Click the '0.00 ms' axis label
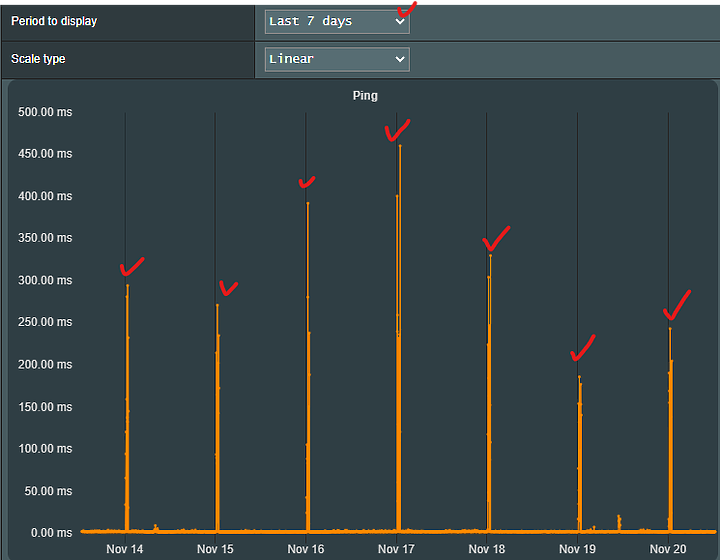Image resolution: width=720 pixels, height=560 pixels. pos(51,533)
